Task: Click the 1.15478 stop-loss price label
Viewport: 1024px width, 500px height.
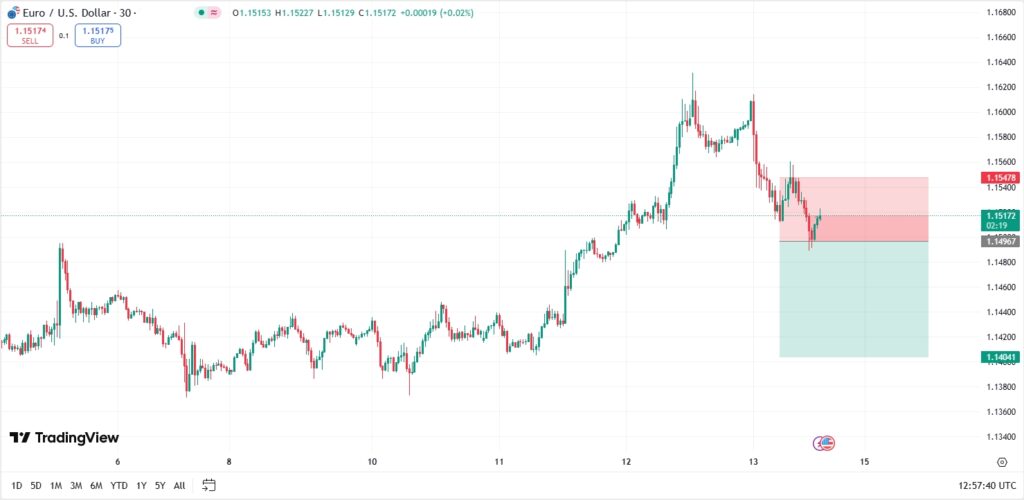Action: pos(1000,177)
